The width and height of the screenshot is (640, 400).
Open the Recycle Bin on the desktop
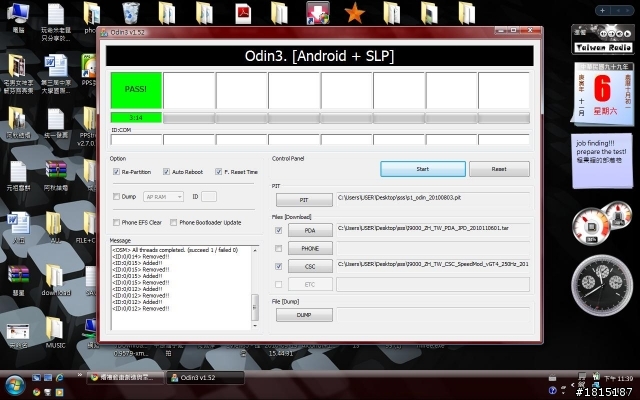pyautogui.click(x=131, y=13)
